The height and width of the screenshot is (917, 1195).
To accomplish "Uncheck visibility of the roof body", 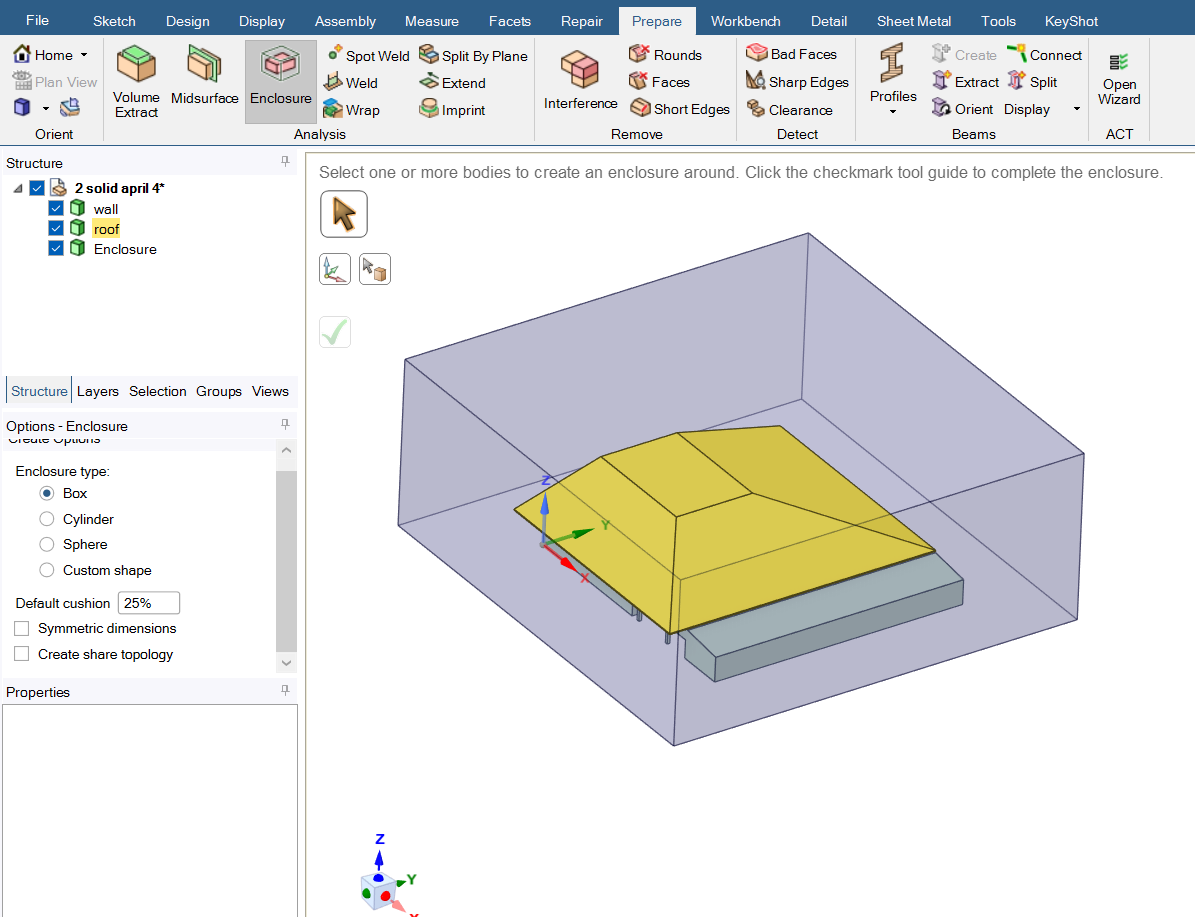I will tap(56, 228).
